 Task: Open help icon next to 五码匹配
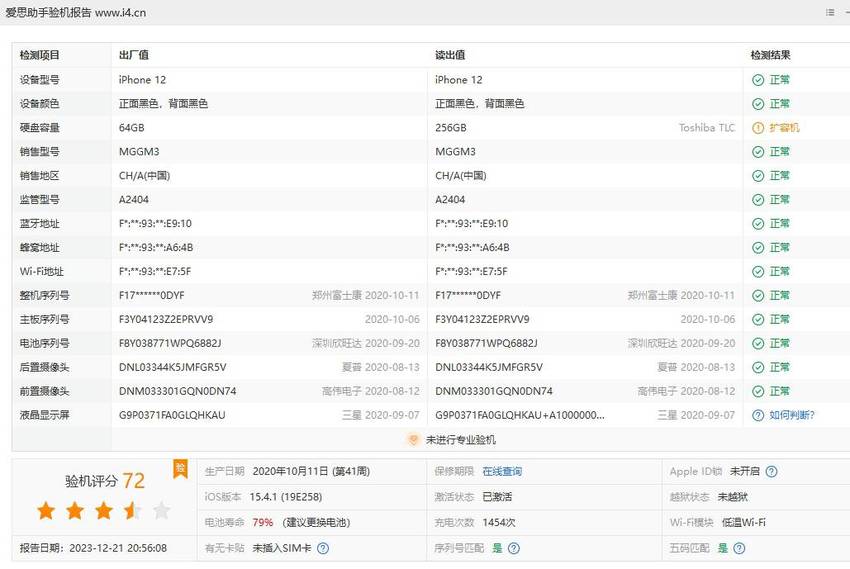(739, 548)
